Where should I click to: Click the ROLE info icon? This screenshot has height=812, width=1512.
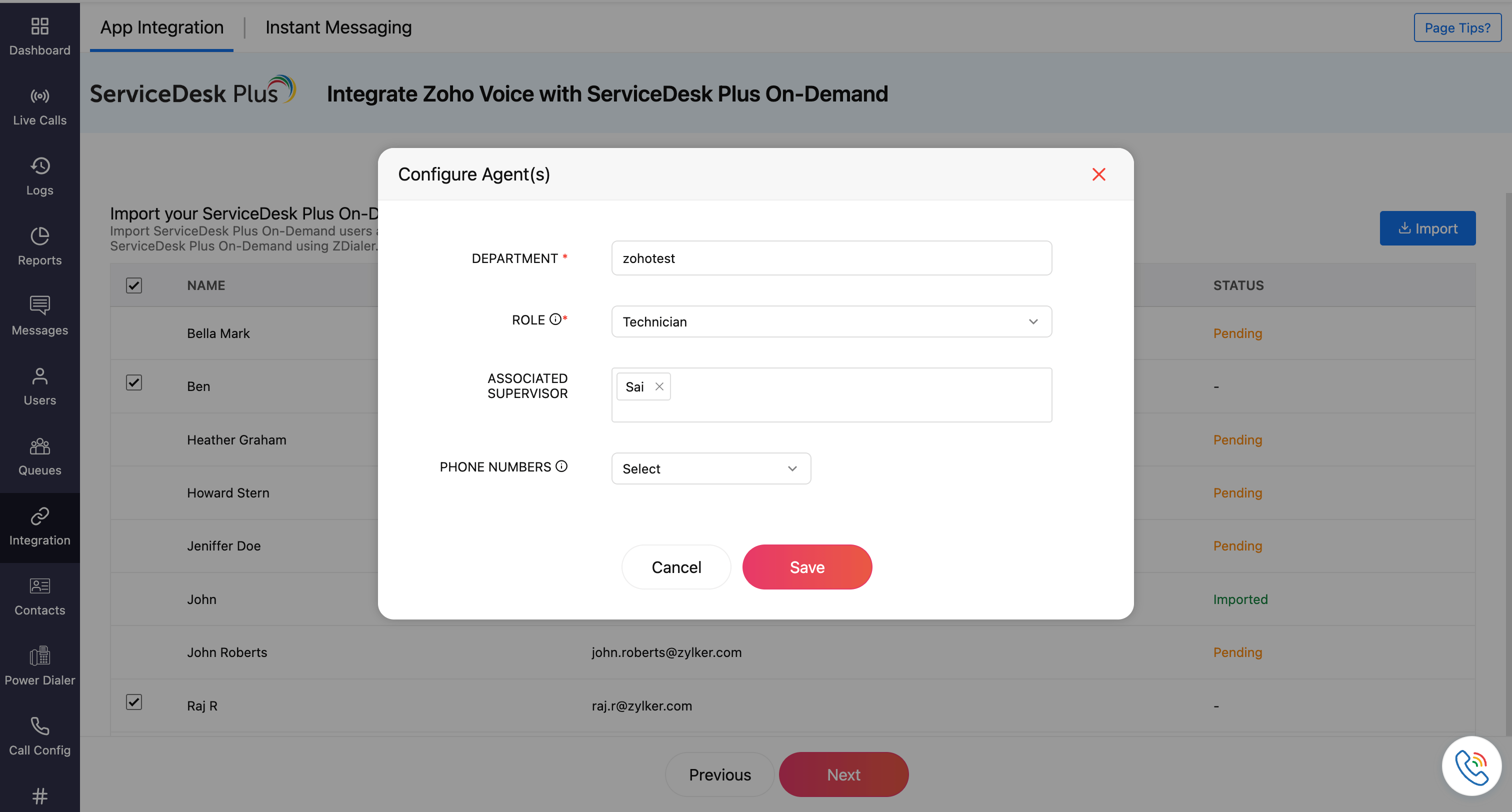pyautogui.click(x=554, y=319)
